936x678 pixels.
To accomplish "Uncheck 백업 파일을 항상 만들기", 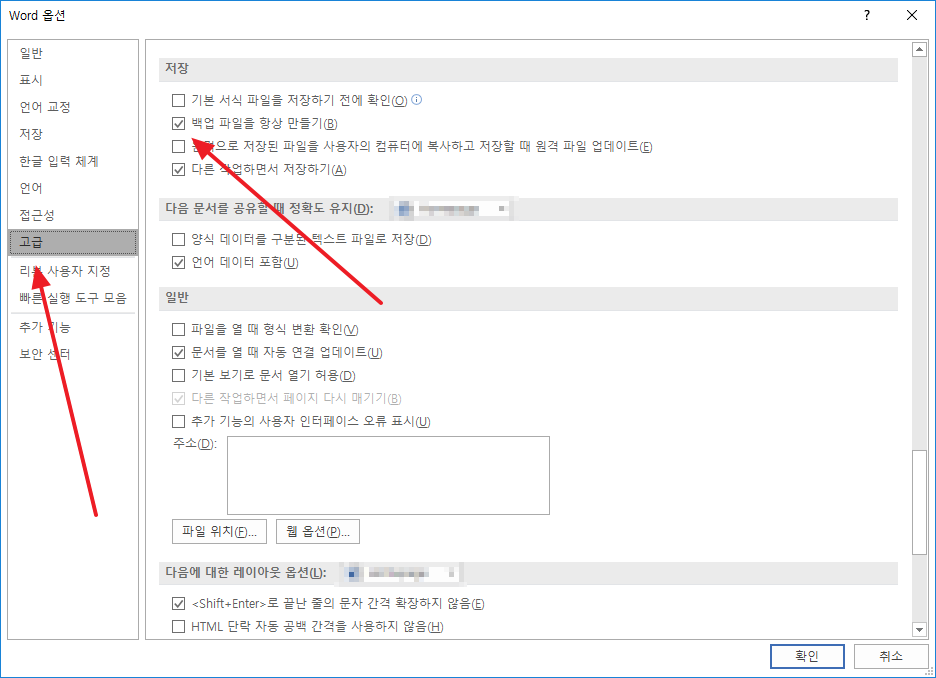I will (178, 124).
